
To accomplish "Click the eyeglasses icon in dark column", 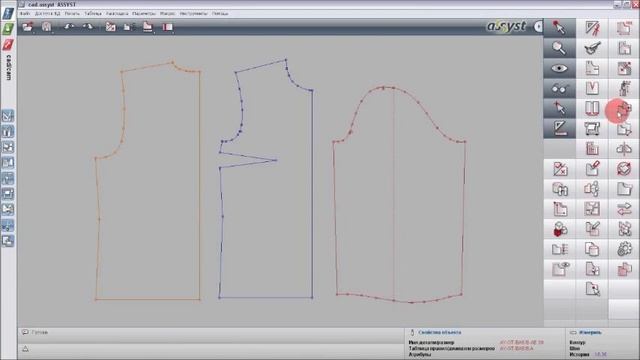I will (559, 89).
